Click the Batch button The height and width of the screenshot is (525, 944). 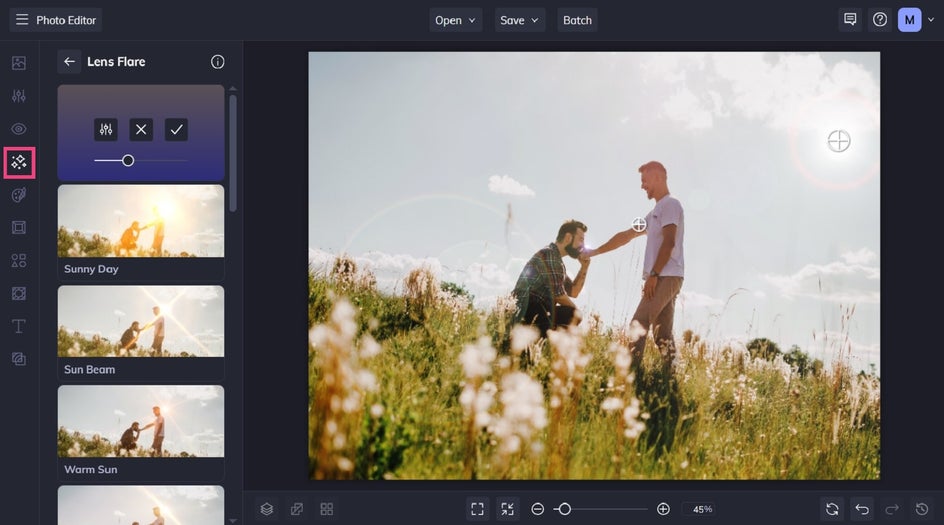577,20
